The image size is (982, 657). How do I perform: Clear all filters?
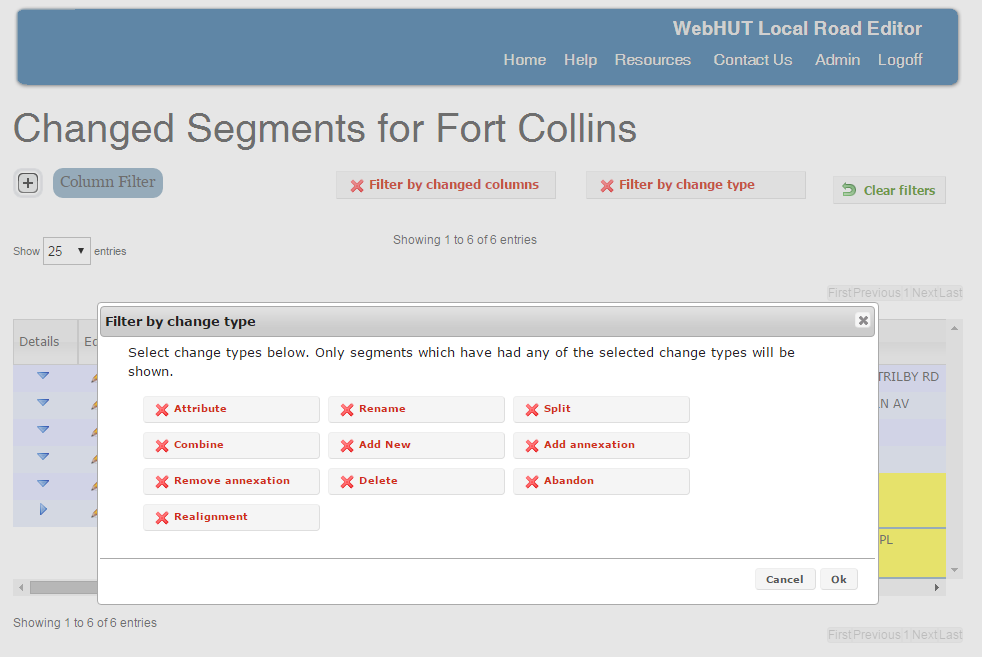point(889,190)
